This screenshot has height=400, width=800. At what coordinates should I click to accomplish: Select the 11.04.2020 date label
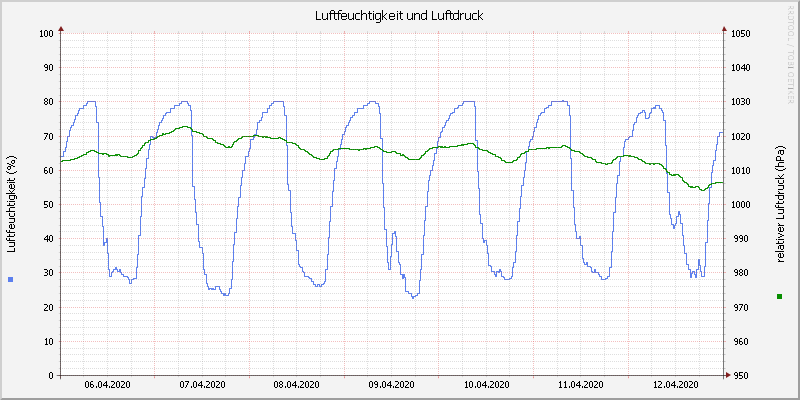(581, 385)
